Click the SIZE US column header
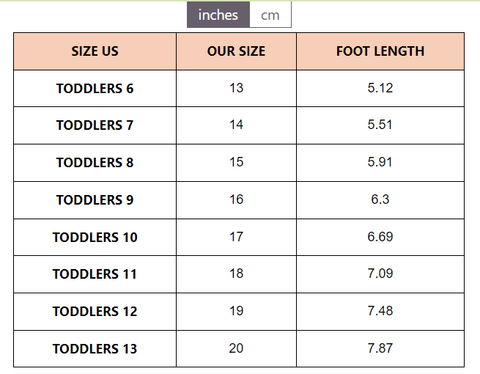The image size is (480, 374). coord(95,51)
